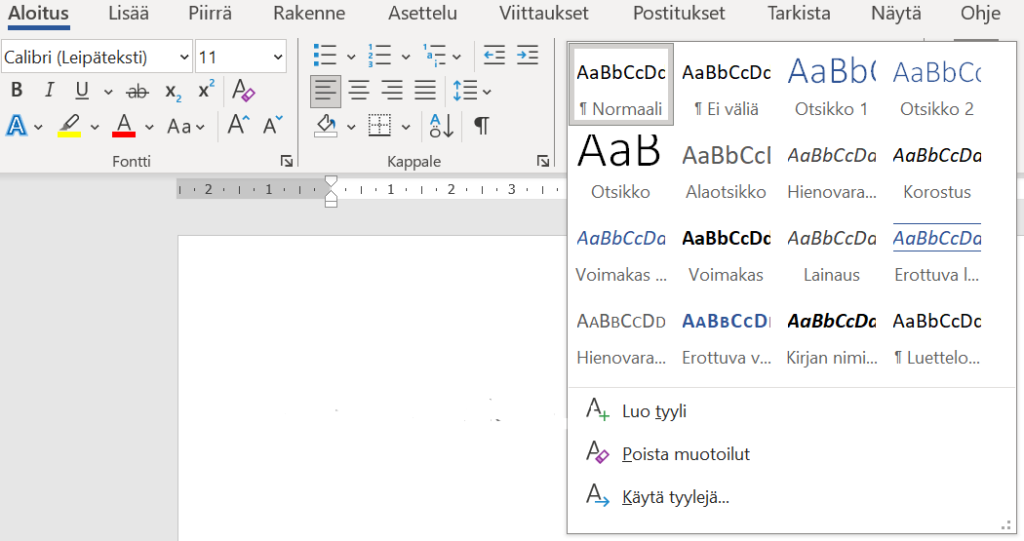This screenshot has height=541, width=1024.
Task: Click the sort A-Z paragraph icon
Action: pyautogui.click(x=441, y=126)
